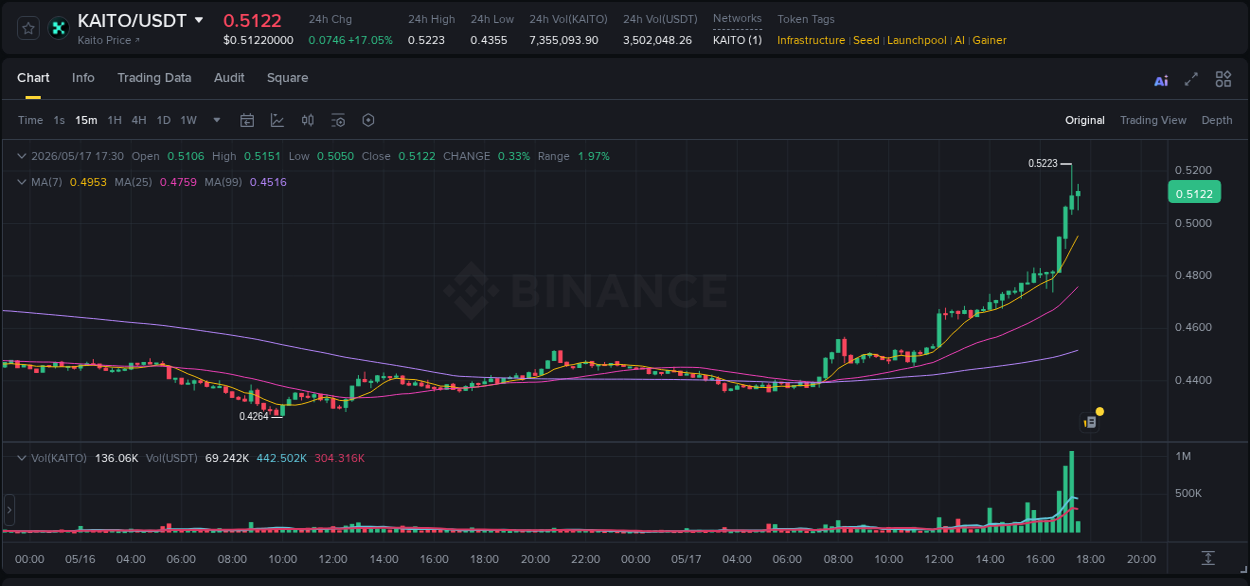Click the 24h Vol(KAITO) value 7,355,093.90
The height and width of the screenshot is (586, 1250).
564,40
